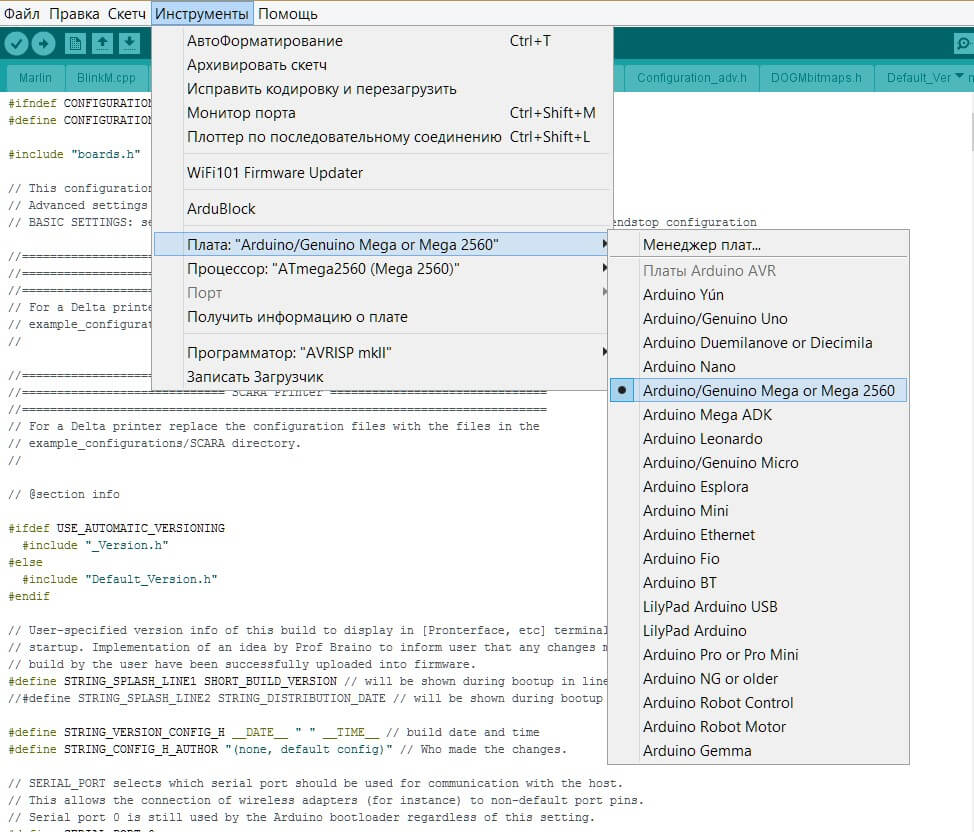Click the Save sketch down-arrow icon

coord(129,43)
